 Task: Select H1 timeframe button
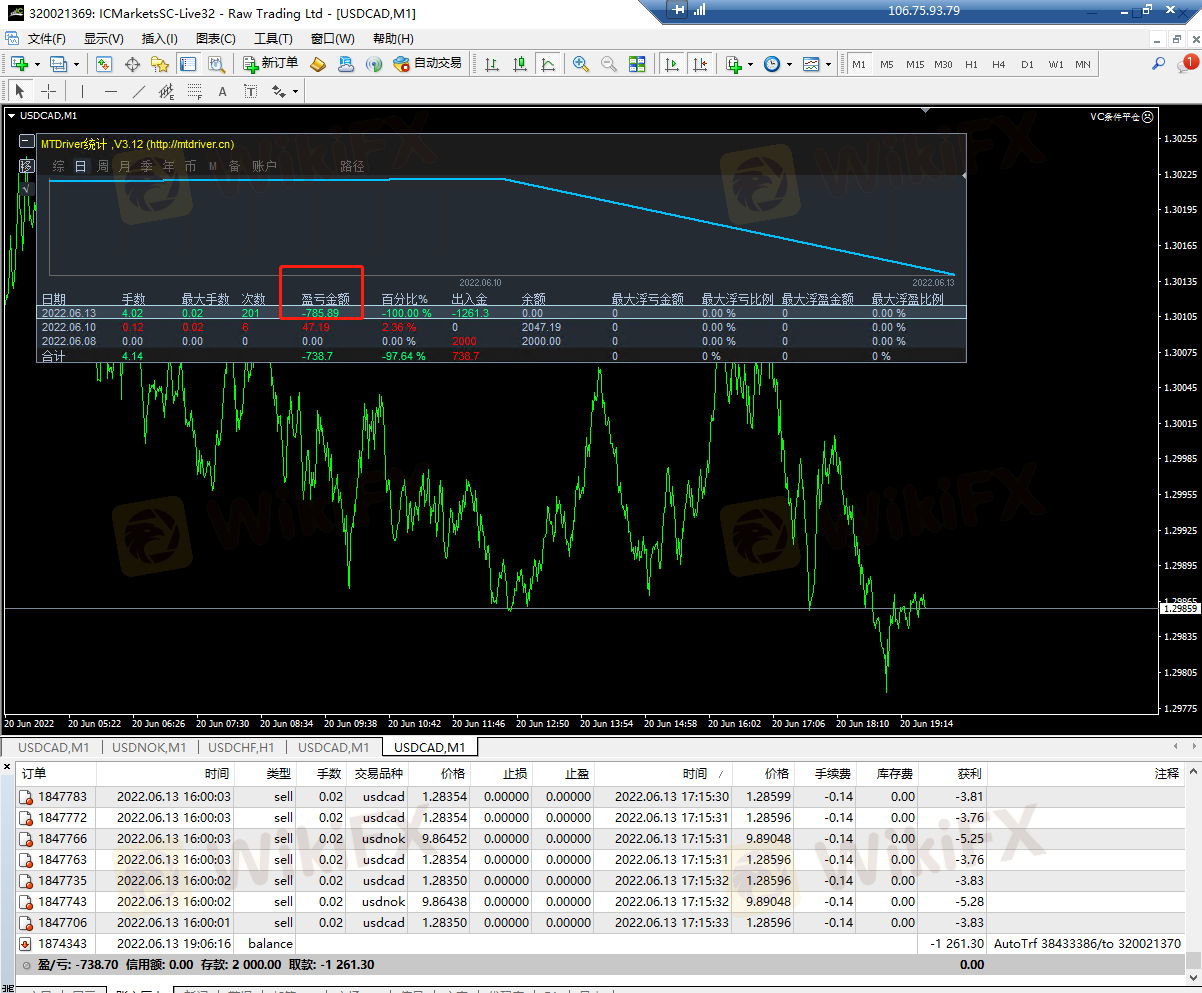coord(971,64)
